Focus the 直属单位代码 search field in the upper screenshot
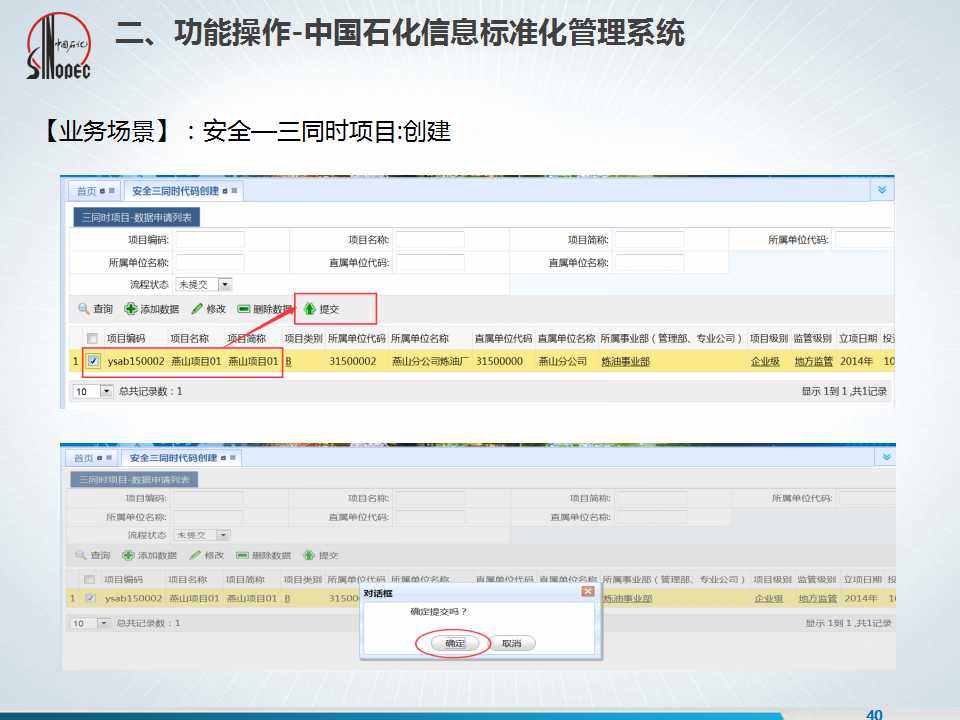The width and height of the screenshot is (960, 720). click(x=430, y=263)
